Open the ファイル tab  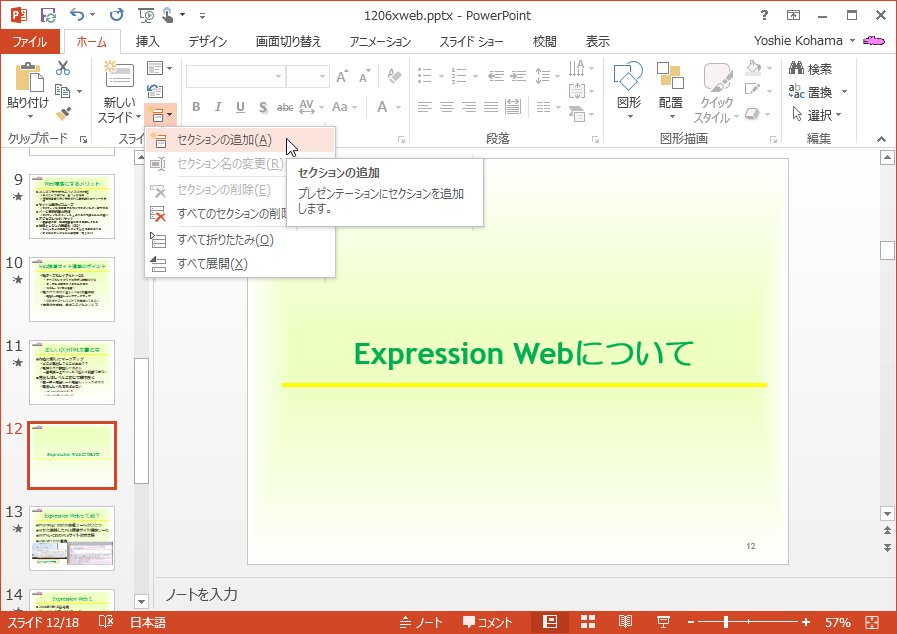click(30, 42)
